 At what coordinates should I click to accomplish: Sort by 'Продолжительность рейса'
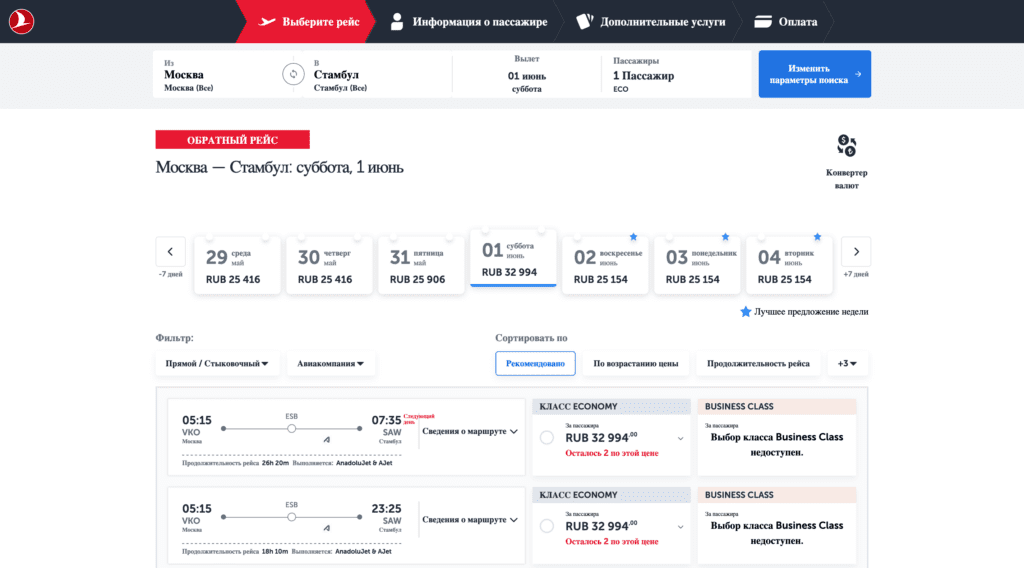tap(758, 364)
